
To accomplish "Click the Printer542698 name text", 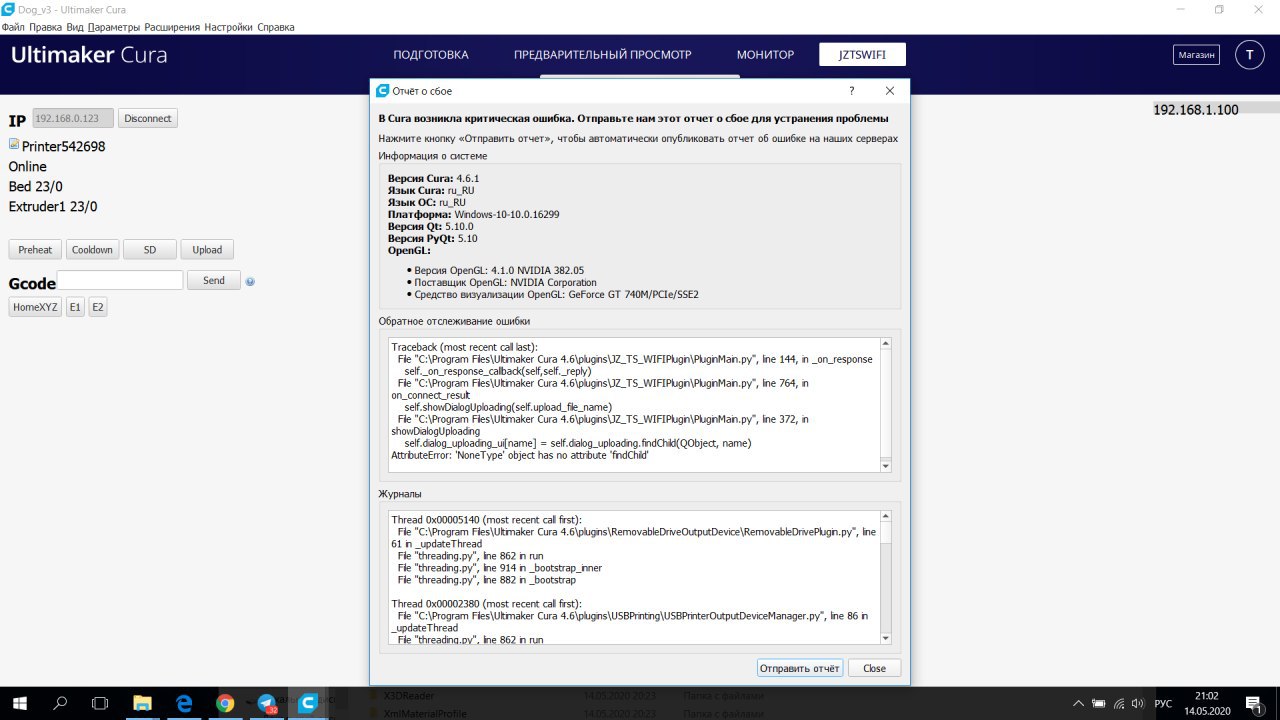I will (63, 146).
